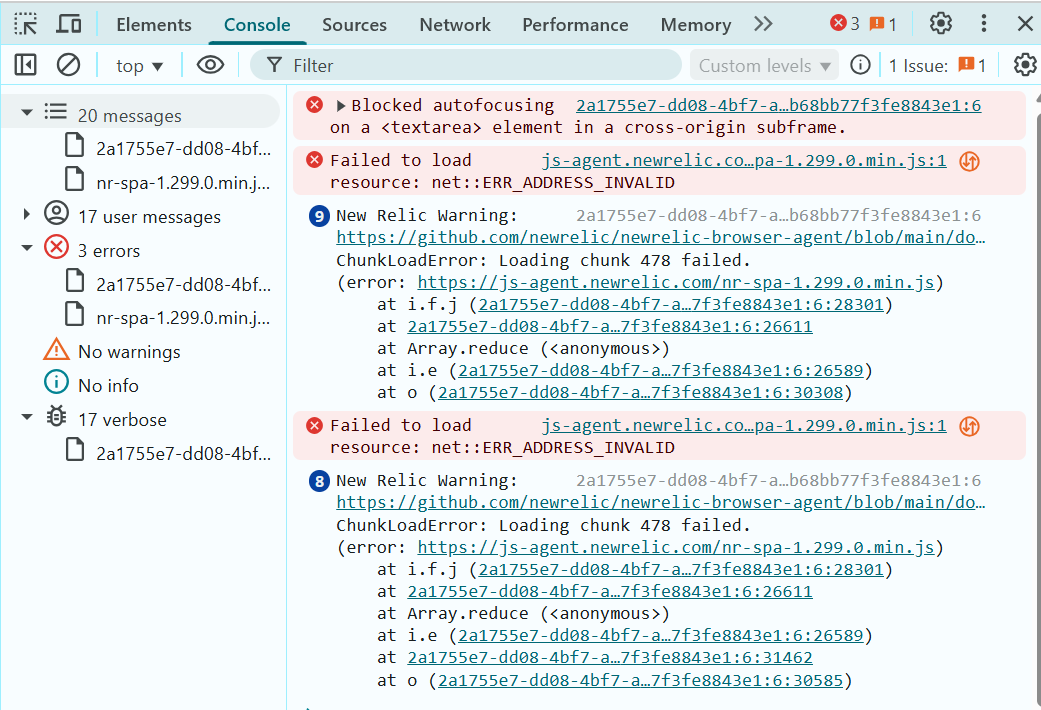Click the red error count badge

coord(844,24)
